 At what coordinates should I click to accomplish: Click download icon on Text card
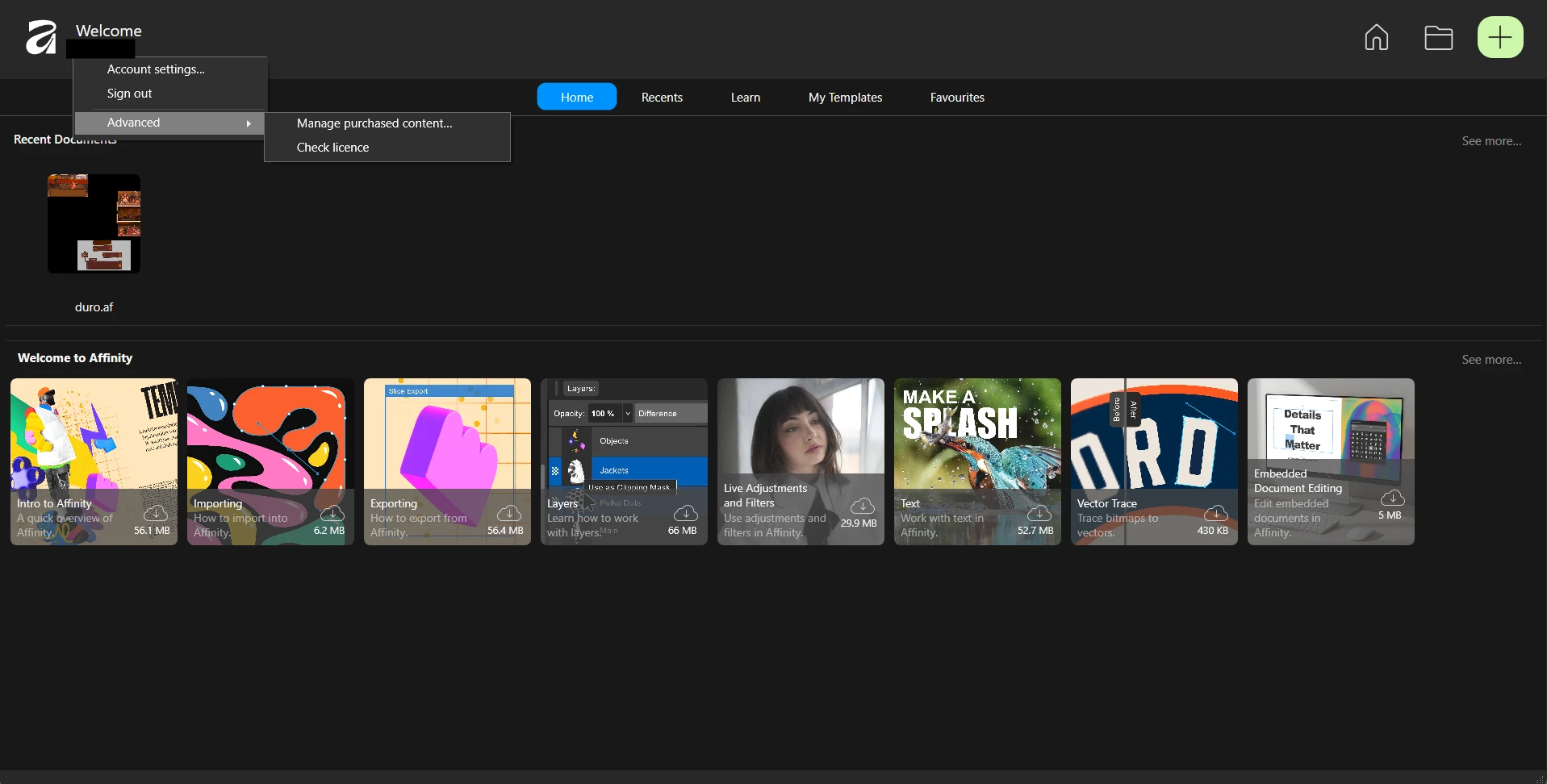click(1039, 514)
